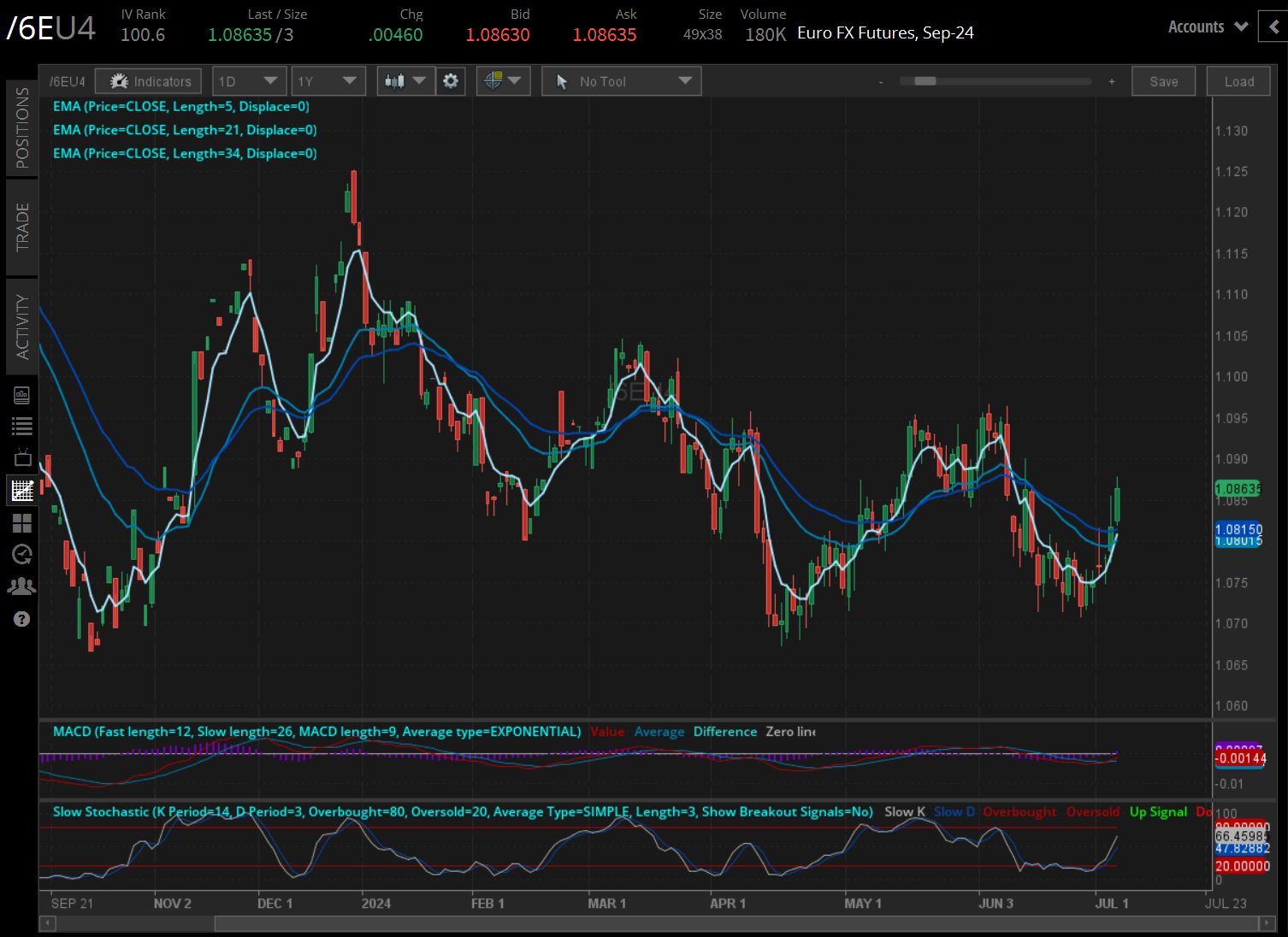Switch to the Trade tab
Image resolution: width=1288 pixels, height=937 pixels.
pyautogui.click(x=21, y=227)
